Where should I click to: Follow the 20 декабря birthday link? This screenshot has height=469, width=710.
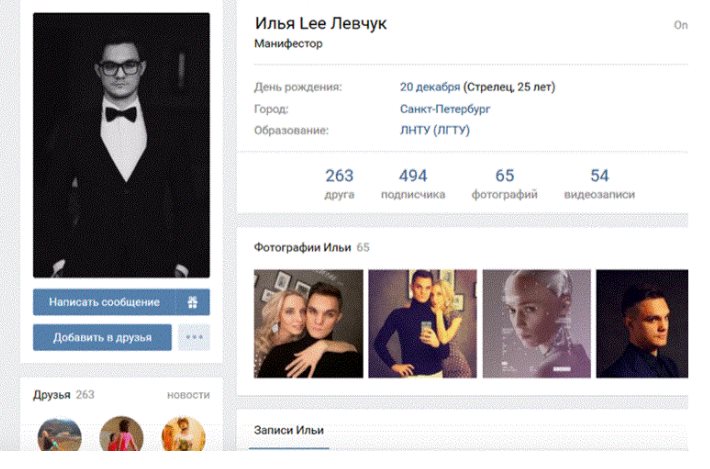point(430,87)
